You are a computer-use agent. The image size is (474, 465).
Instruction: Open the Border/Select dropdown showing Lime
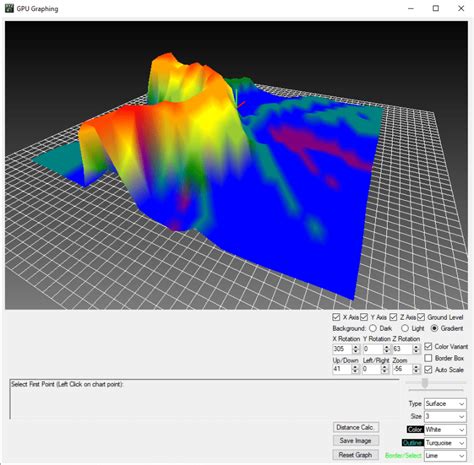coord(445,456)
